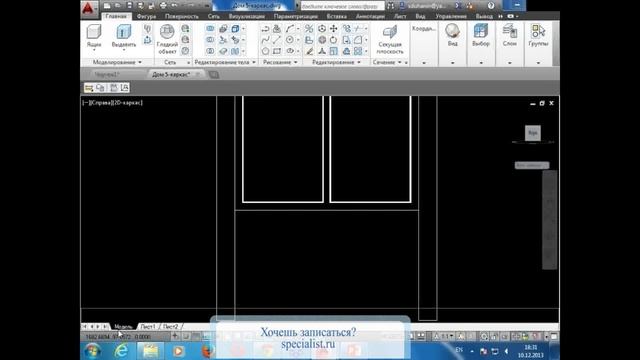
Task: Open Firefox from the Windows taskbar
Action: click(207, 351)
